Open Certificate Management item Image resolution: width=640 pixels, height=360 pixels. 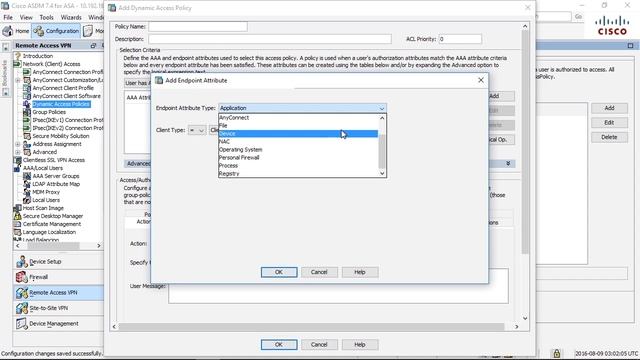[x=52, y=224]
